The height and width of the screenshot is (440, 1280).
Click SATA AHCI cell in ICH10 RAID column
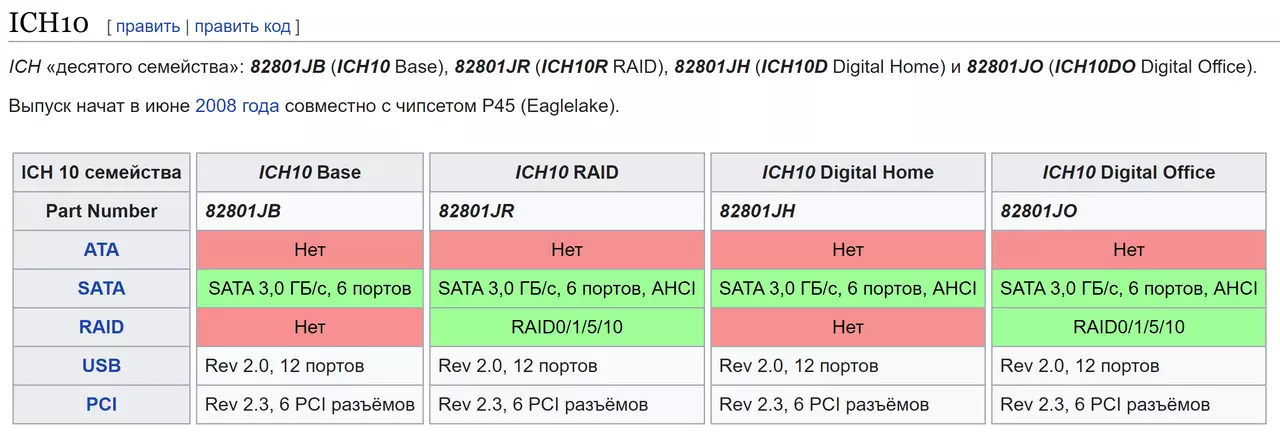(x=567, y=289)
